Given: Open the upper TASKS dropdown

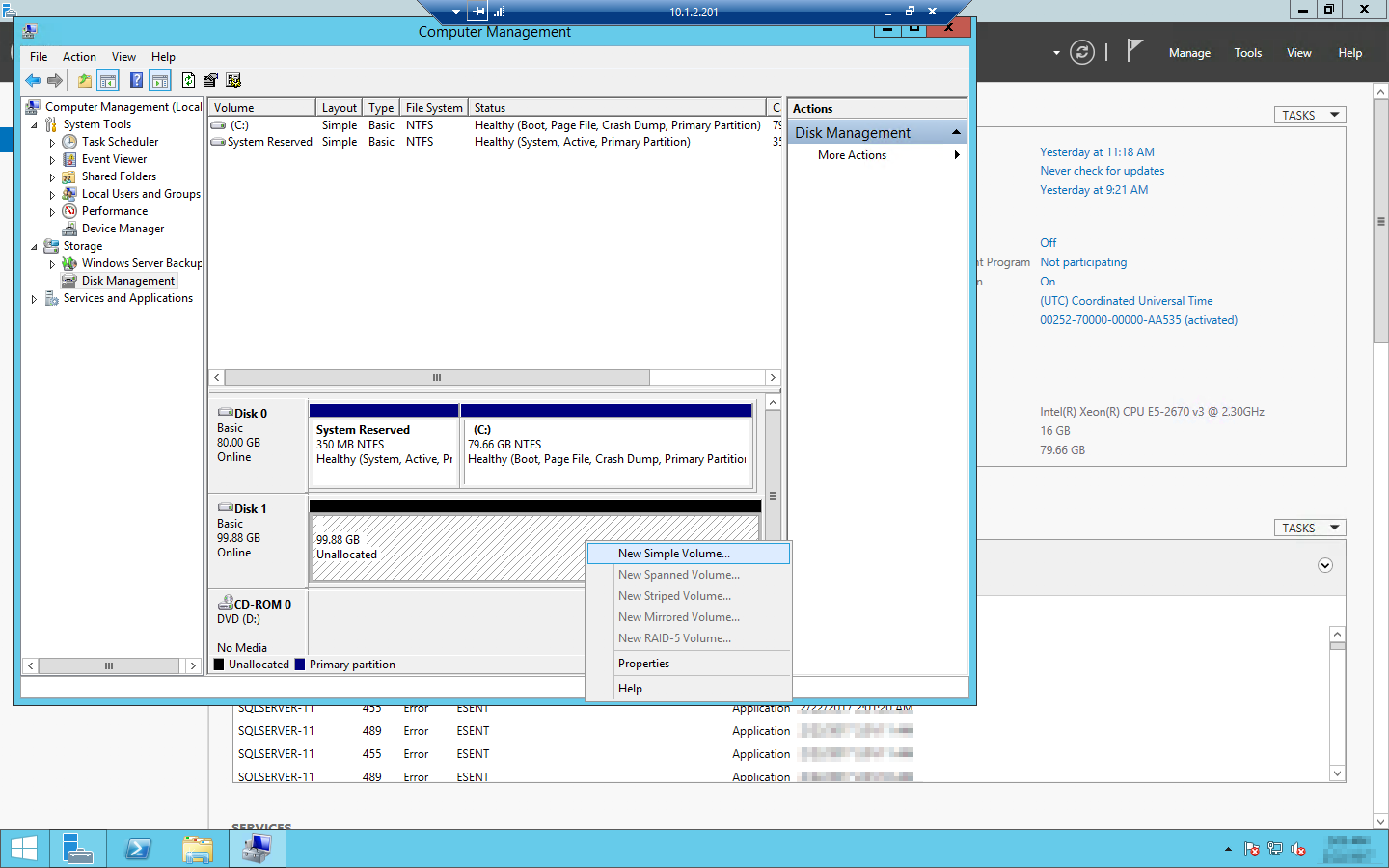Looking at the screenshot, I should pyautogui.click(x=1309, y=115).
